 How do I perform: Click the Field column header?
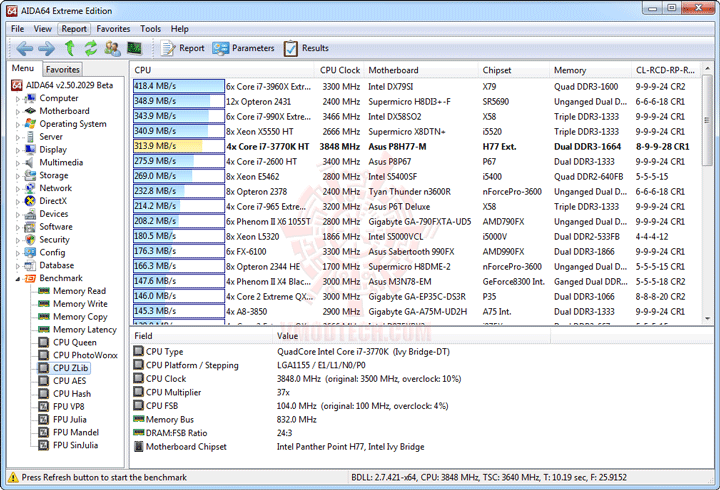click(x=201, y=336)
